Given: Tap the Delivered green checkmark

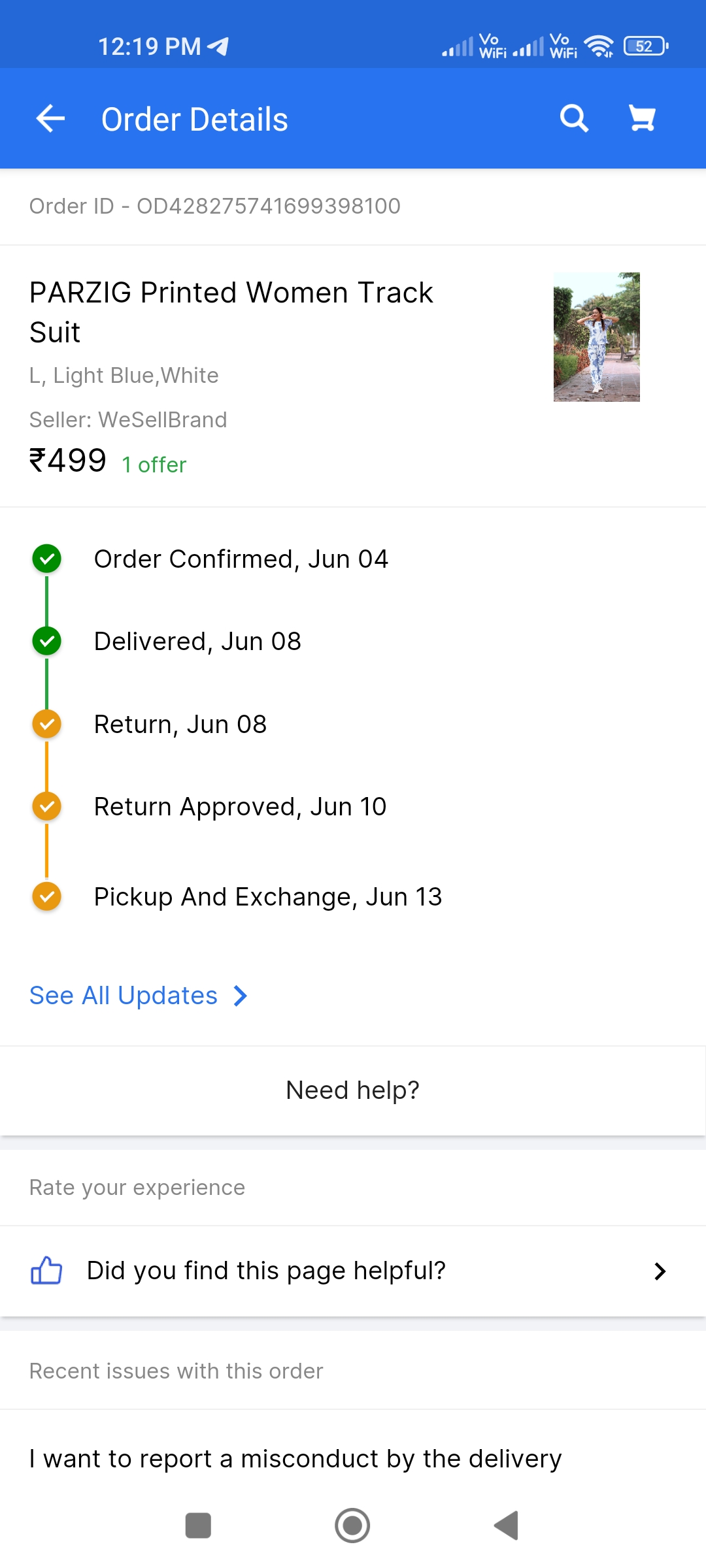Looking at the screenshot, I should pos(47,642).
